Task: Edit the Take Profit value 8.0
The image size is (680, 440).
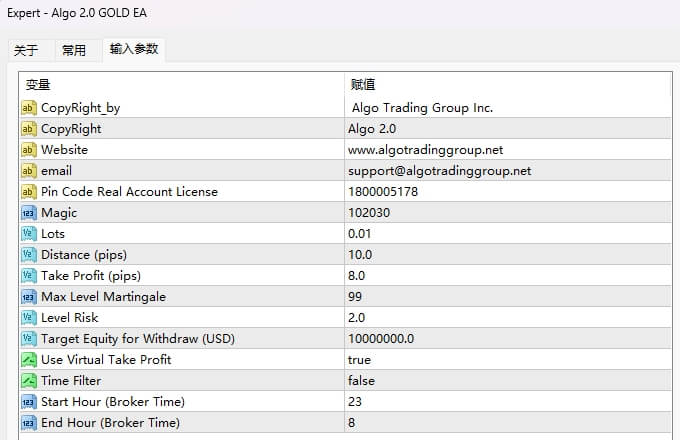Action: point(356,276)
